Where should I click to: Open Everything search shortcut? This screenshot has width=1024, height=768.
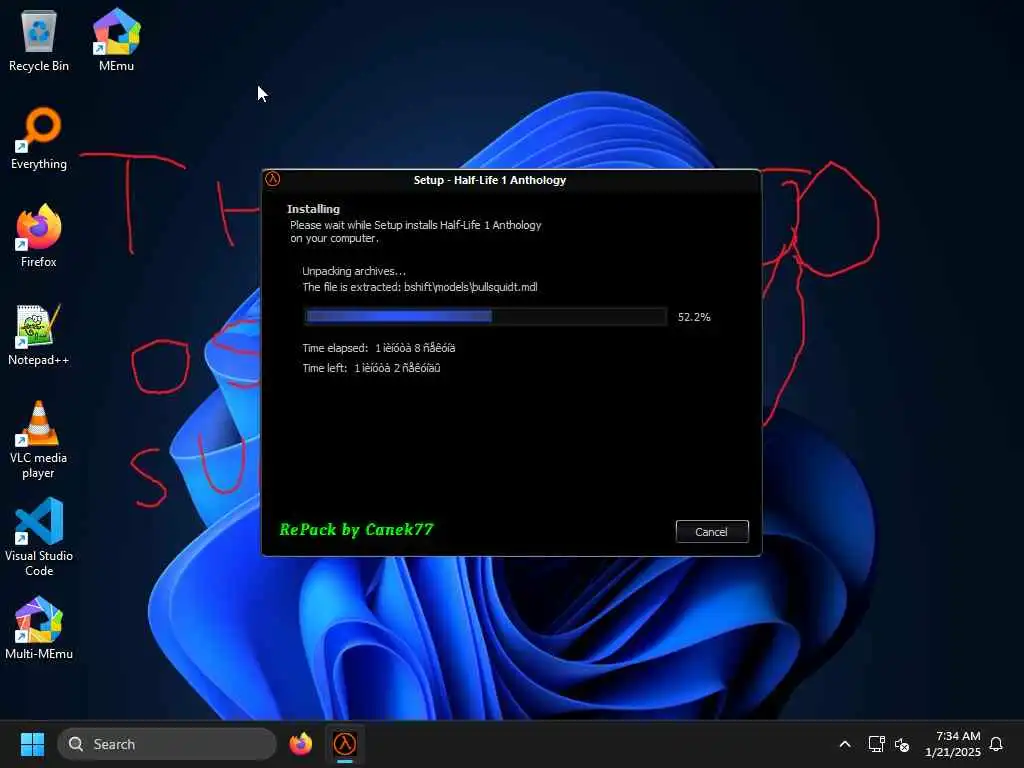(39, 138)
